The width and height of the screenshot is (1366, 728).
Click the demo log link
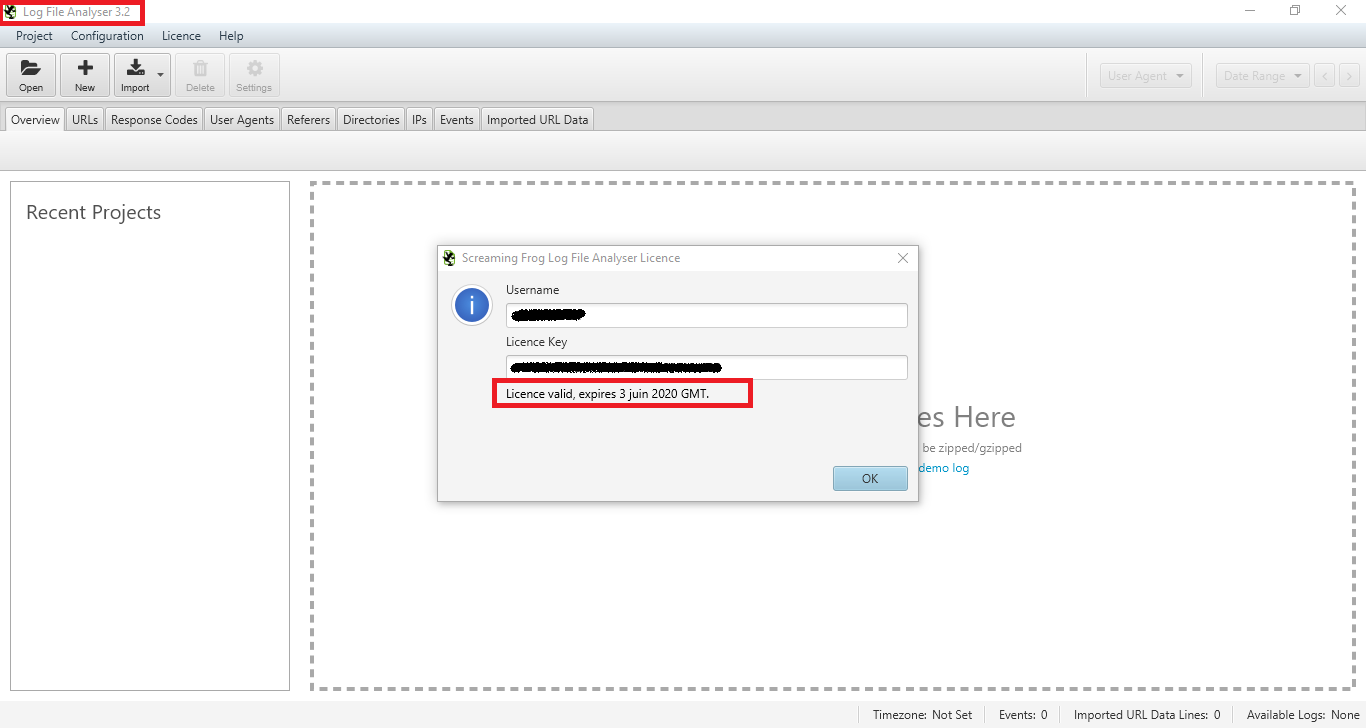(x=943, y=467)
